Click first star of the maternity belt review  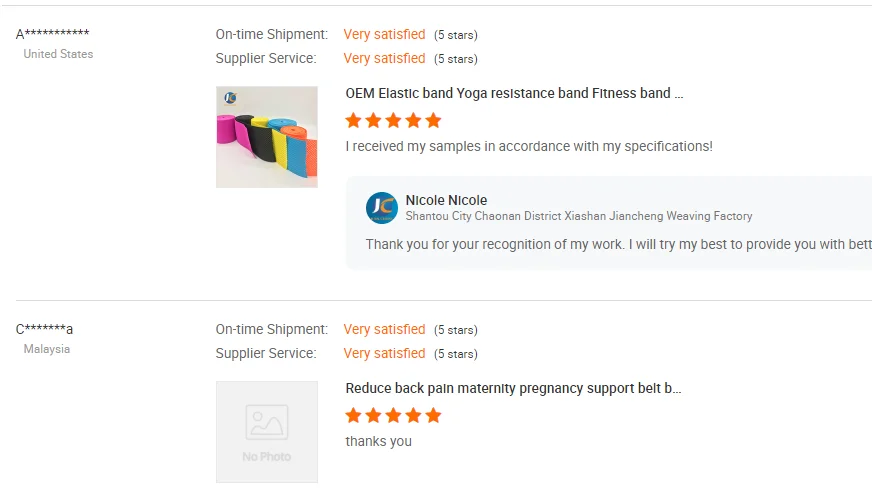(x=353, y=416)
